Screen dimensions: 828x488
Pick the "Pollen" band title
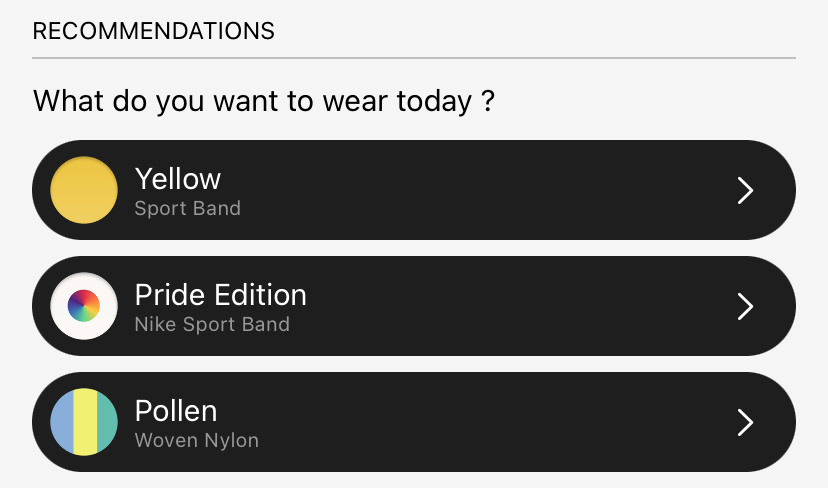tap(176, 411)
